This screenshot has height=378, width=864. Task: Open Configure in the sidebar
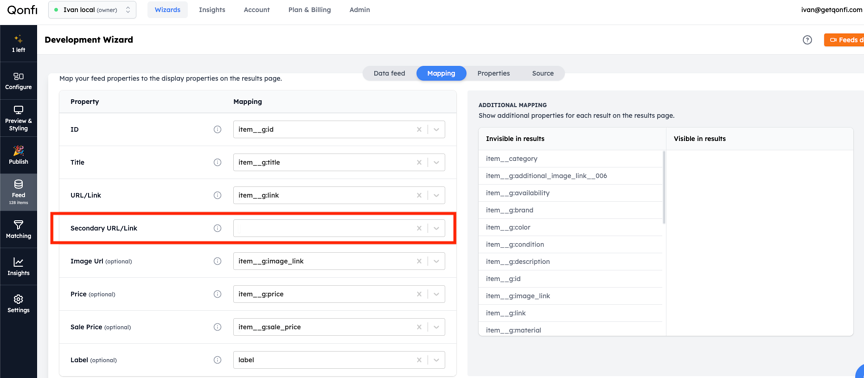(x=18, y=81)
